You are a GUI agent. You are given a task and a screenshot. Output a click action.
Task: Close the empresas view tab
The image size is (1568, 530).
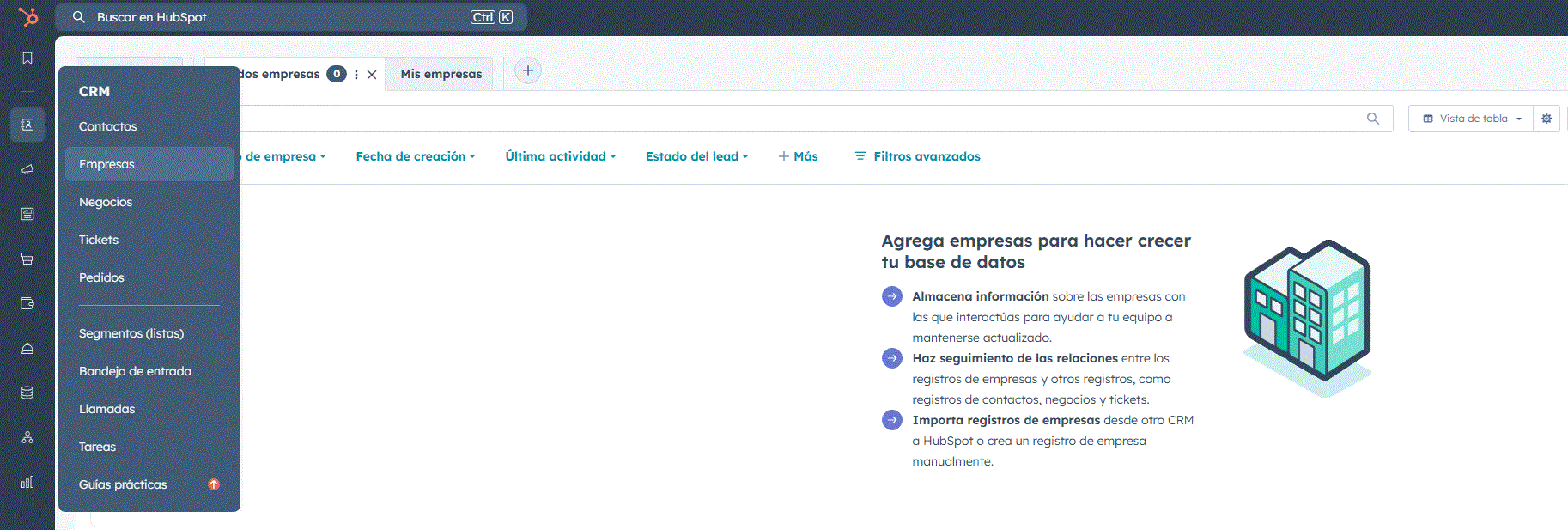click(x=372, y=75)
